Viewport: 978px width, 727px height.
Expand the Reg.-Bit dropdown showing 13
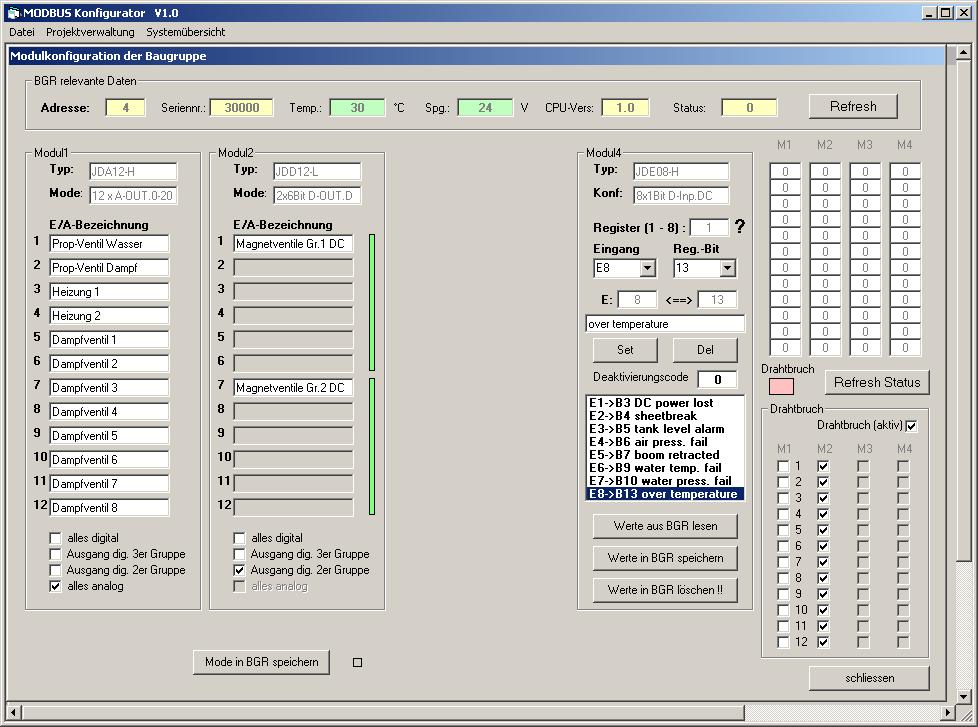[726, 268]
